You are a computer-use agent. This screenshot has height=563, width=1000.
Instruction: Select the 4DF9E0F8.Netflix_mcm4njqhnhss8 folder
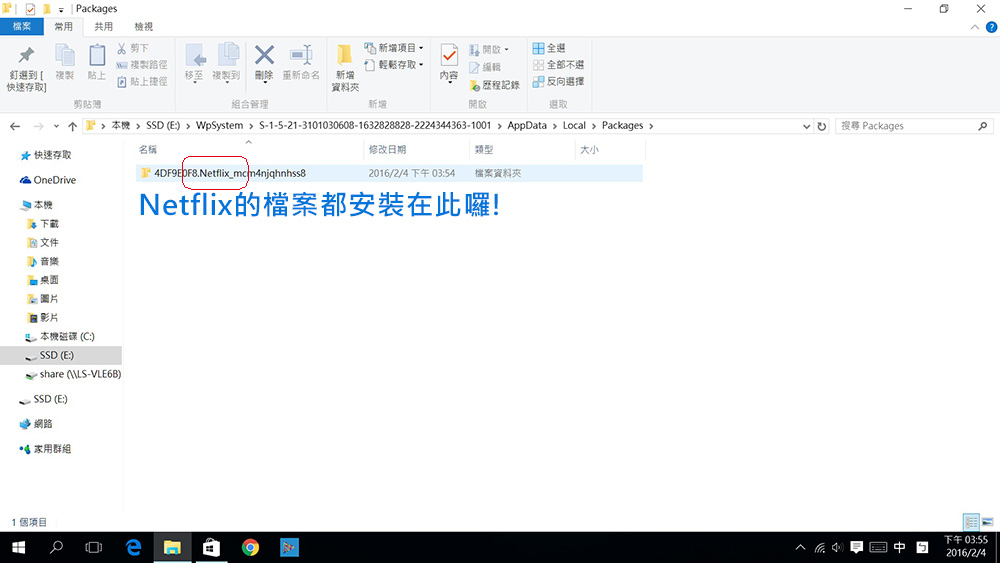pyautogui.click(x=389, y=173)
